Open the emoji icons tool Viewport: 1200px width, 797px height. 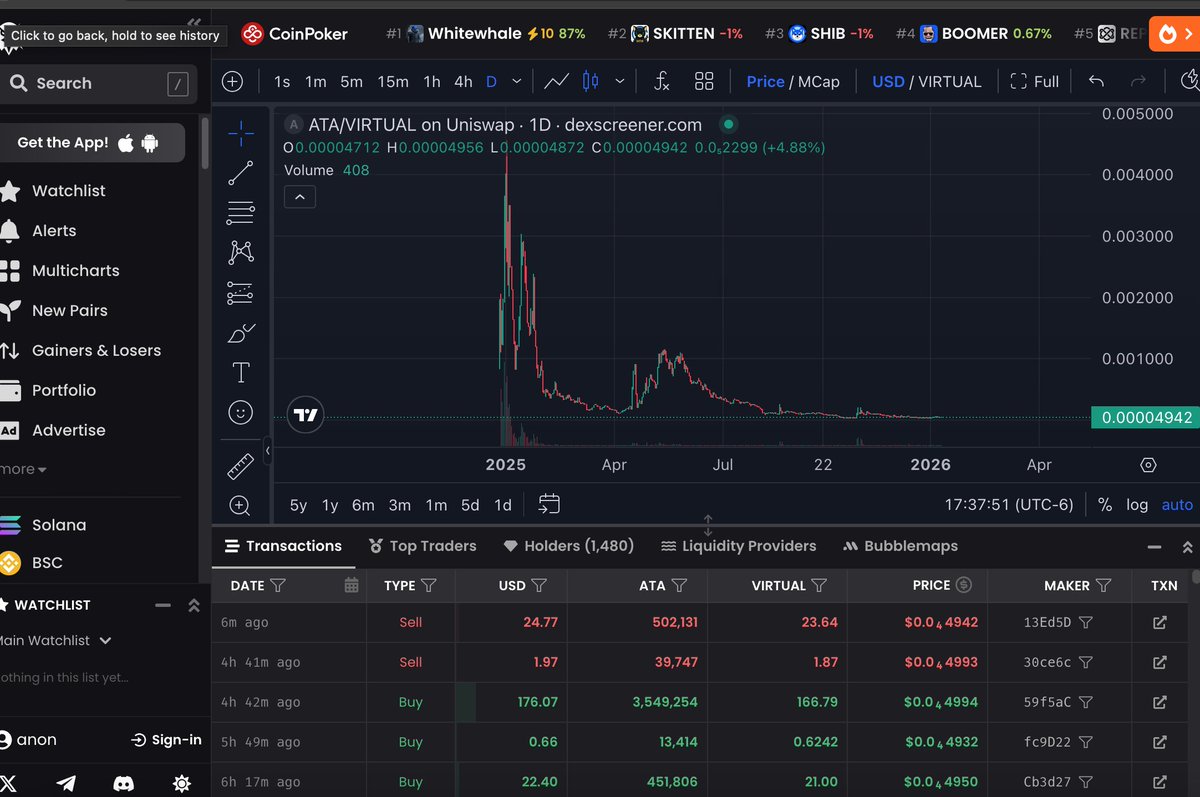(x=241, y=412)
